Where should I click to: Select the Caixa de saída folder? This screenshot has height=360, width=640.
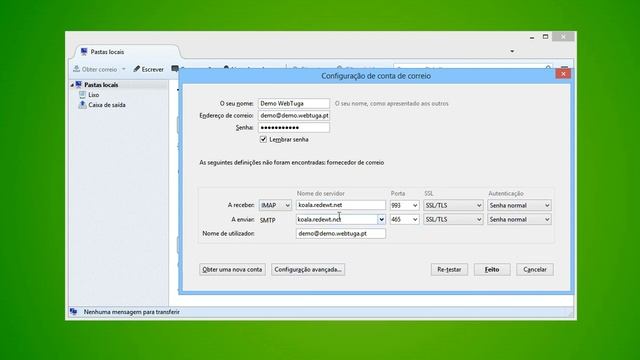pyautogui.click(x=107, y=105)
